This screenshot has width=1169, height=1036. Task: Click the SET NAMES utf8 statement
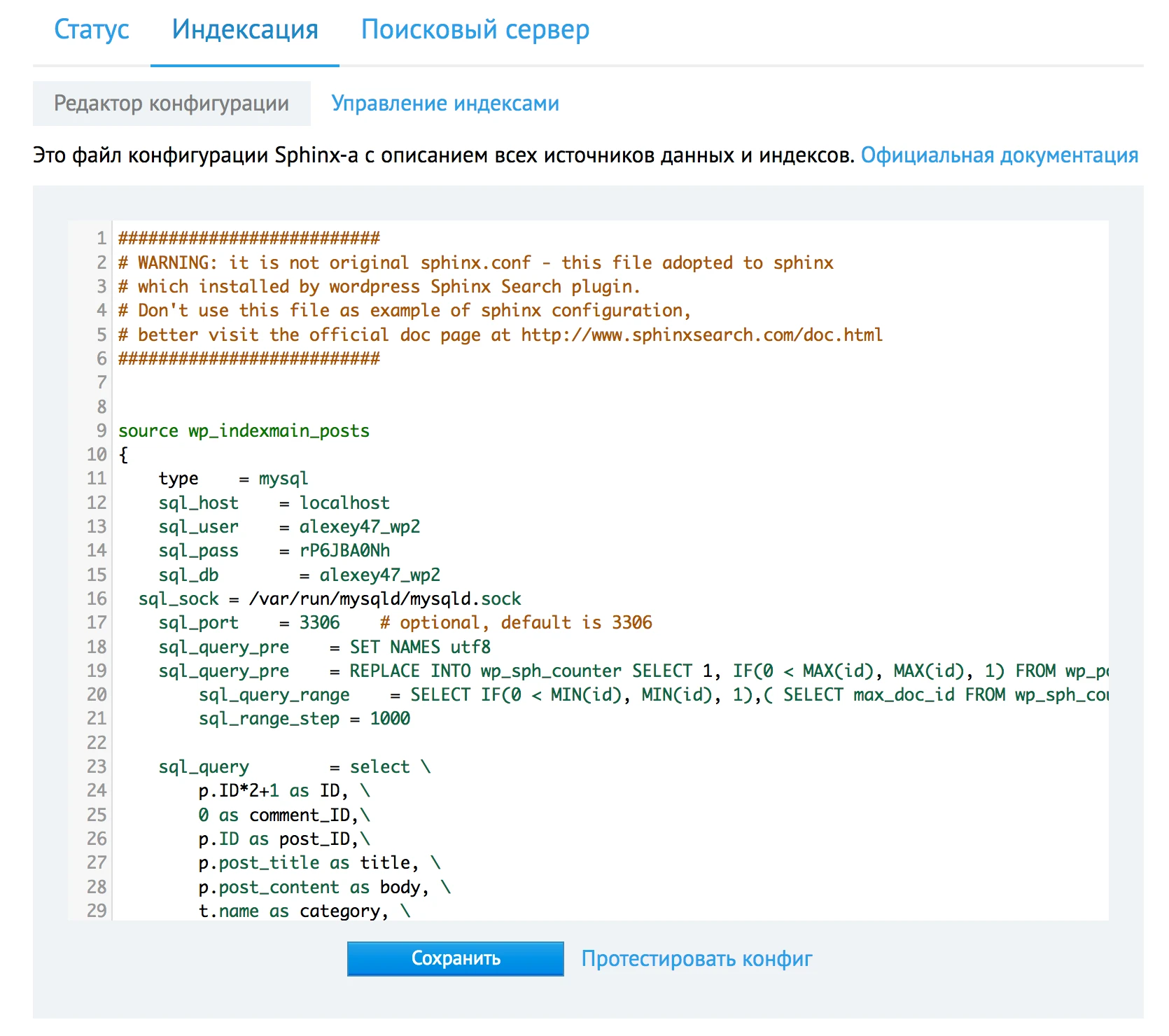[x=420, y=647]
